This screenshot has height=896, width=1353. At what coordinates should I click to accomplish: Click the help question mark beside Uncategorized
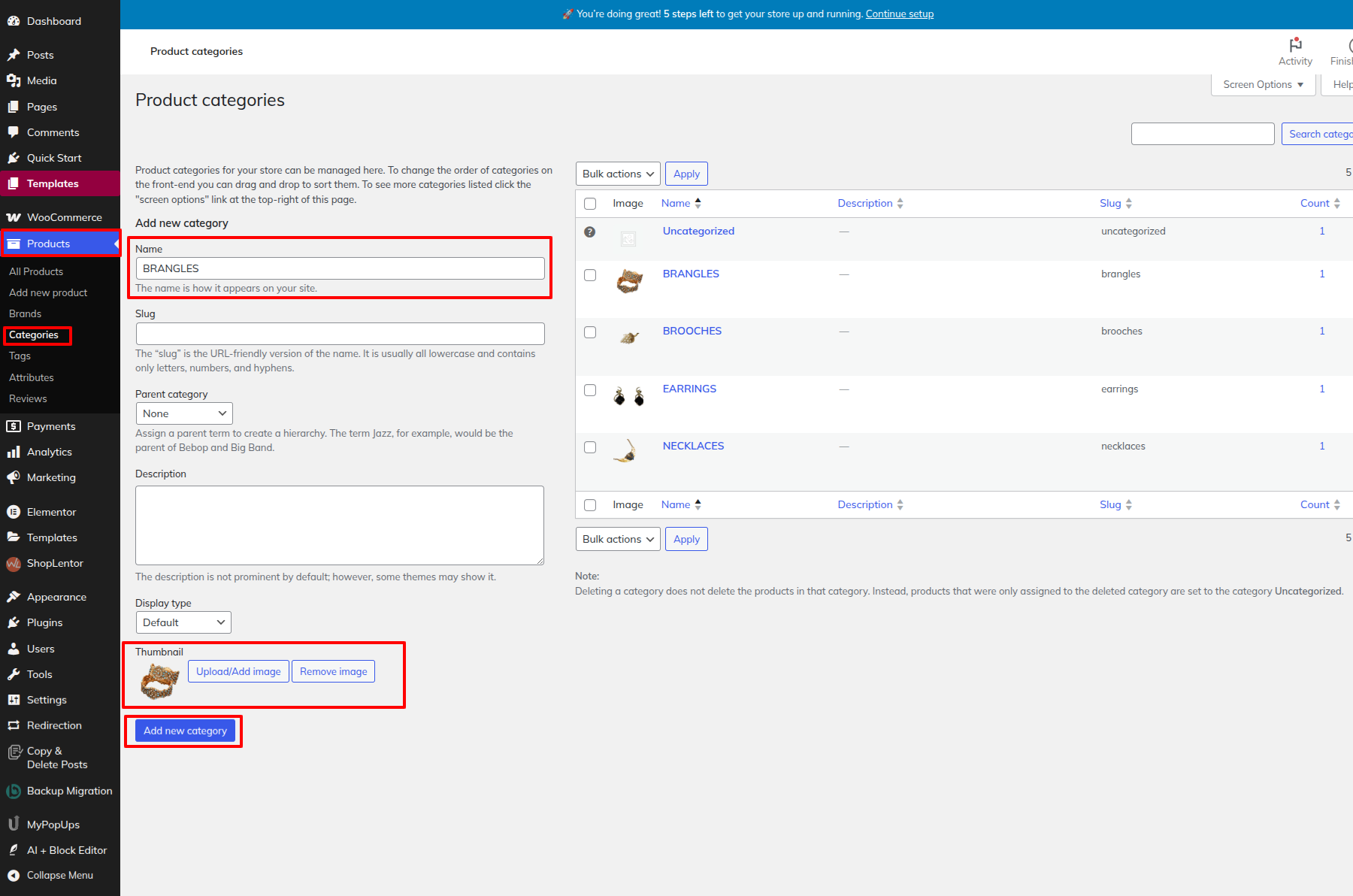click(590, 232)
